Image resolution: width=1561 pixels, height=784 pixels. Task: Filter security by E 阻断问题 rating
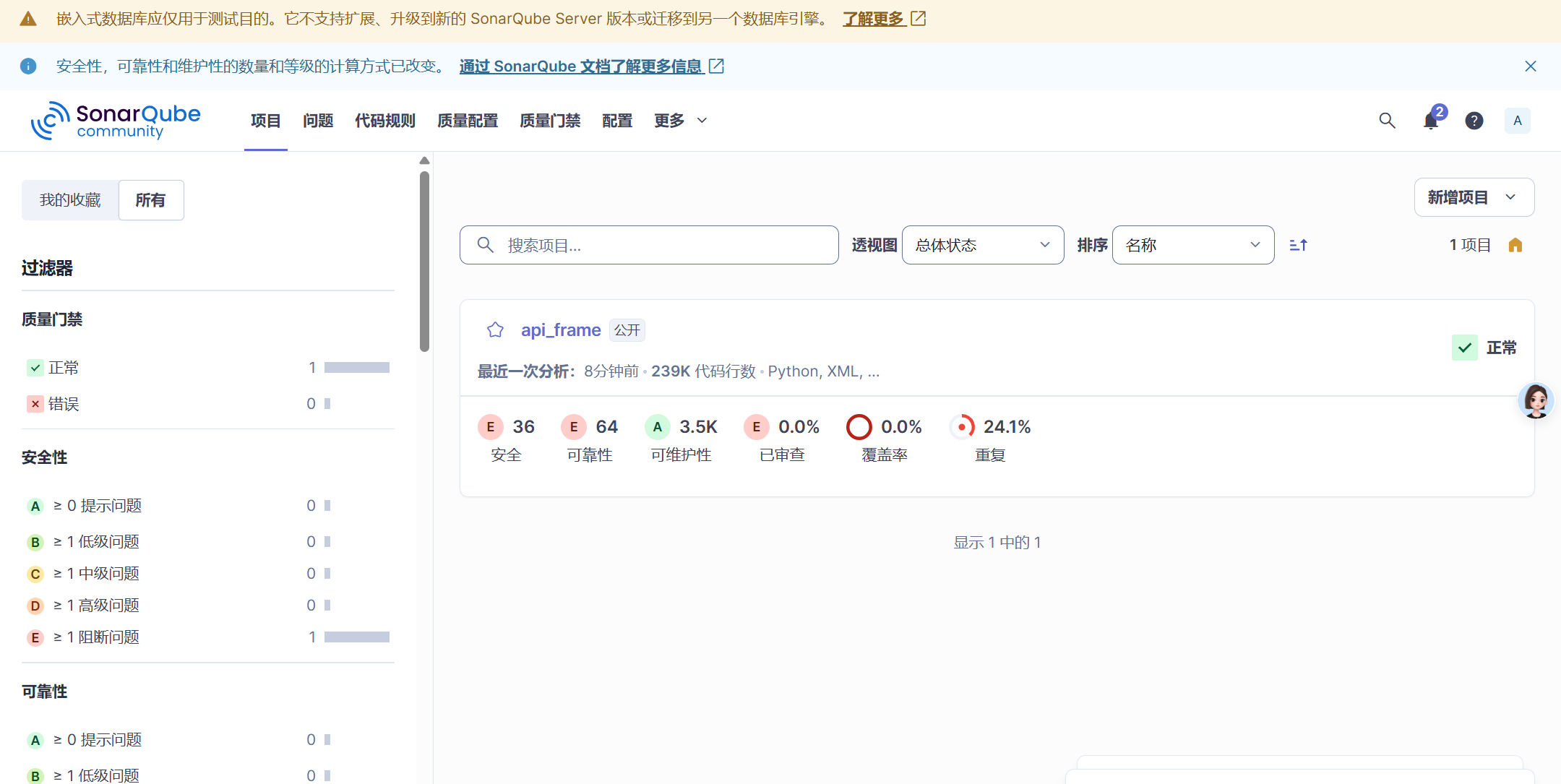pos(96,637)
